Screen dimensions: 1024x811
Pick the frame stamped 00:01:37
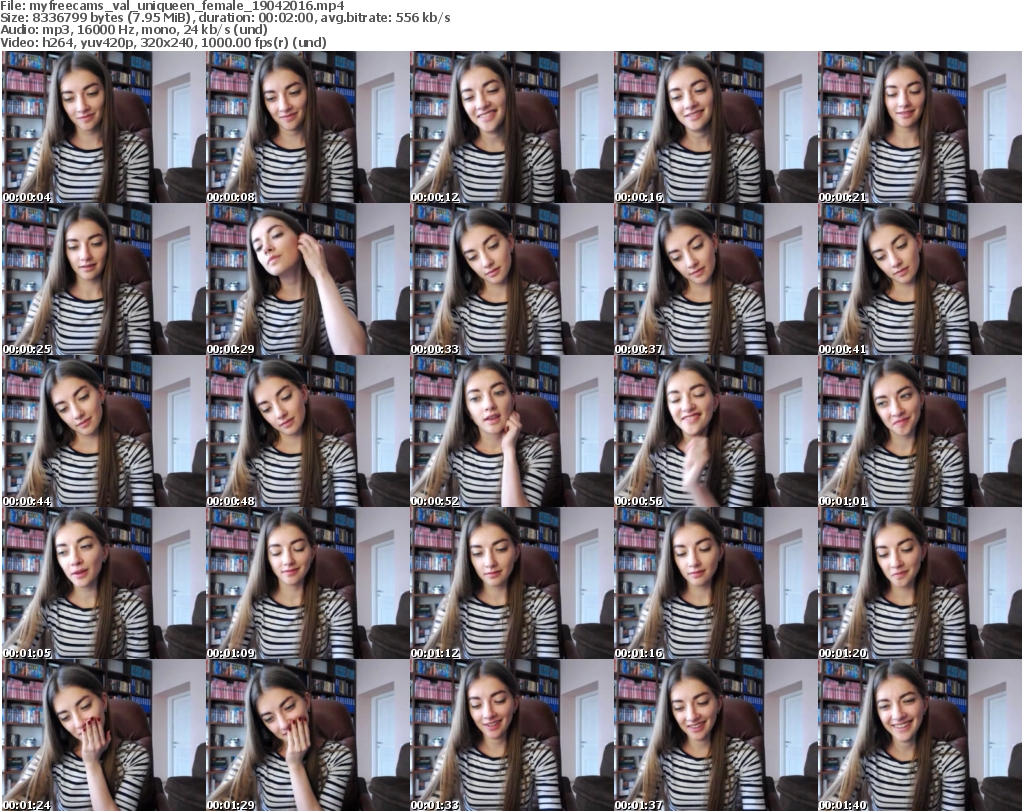point(715,735)
